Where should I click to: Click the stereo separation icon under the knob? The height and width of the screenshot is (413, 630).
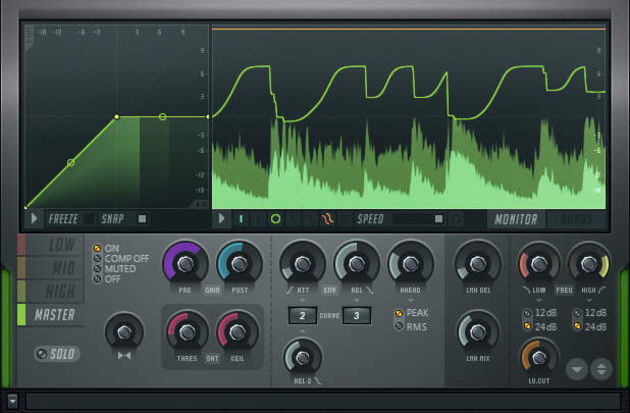point(124,356)
